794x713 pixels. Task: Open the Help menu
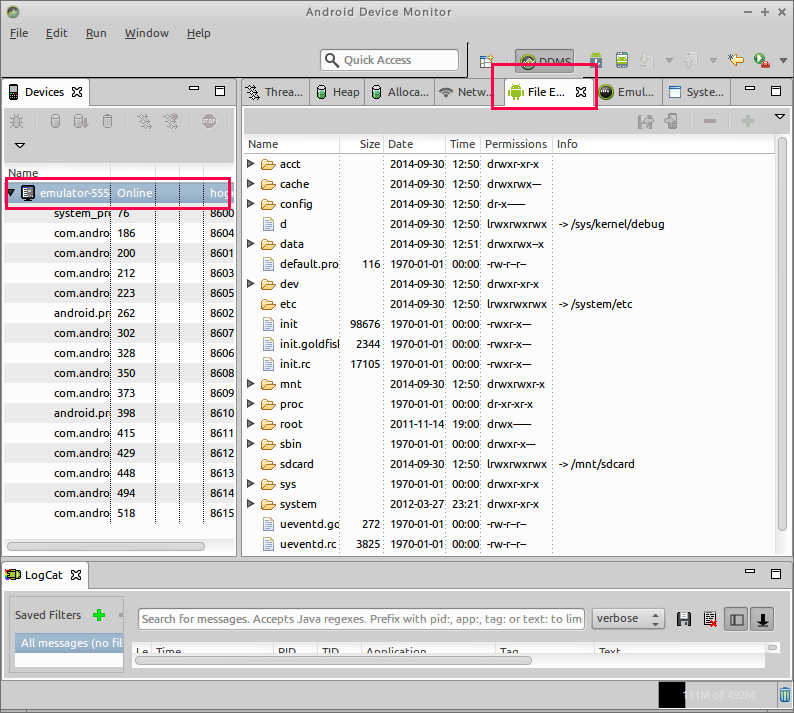pos(198,33)
